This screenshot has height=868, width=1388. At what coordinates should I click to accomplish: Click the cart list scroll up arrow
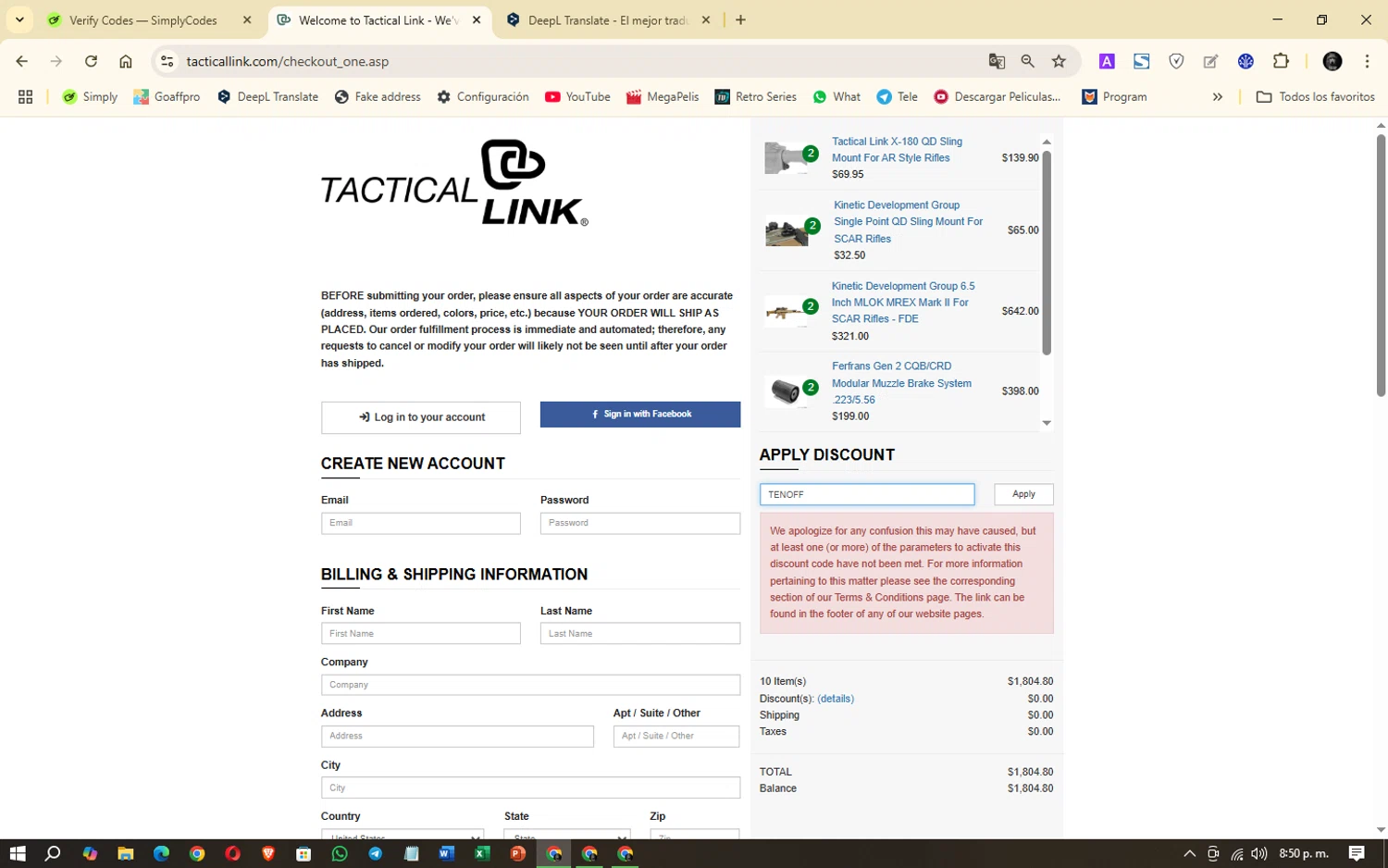1047,142
